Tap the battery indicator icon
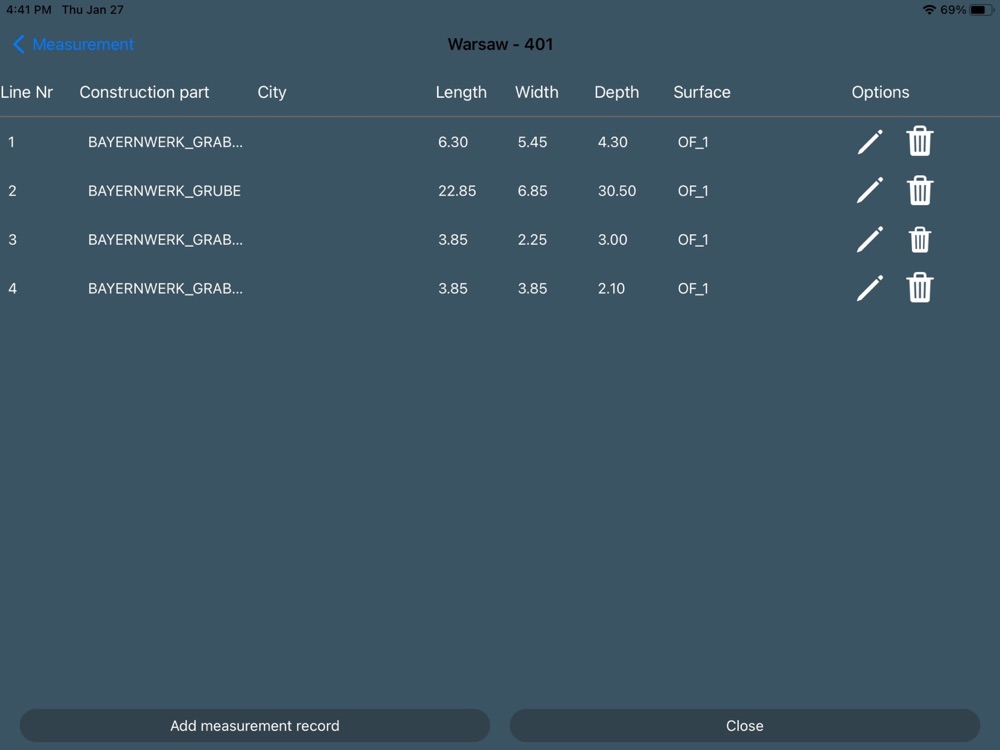Viewport: 1000px width, 750px height. pos(980,10)
